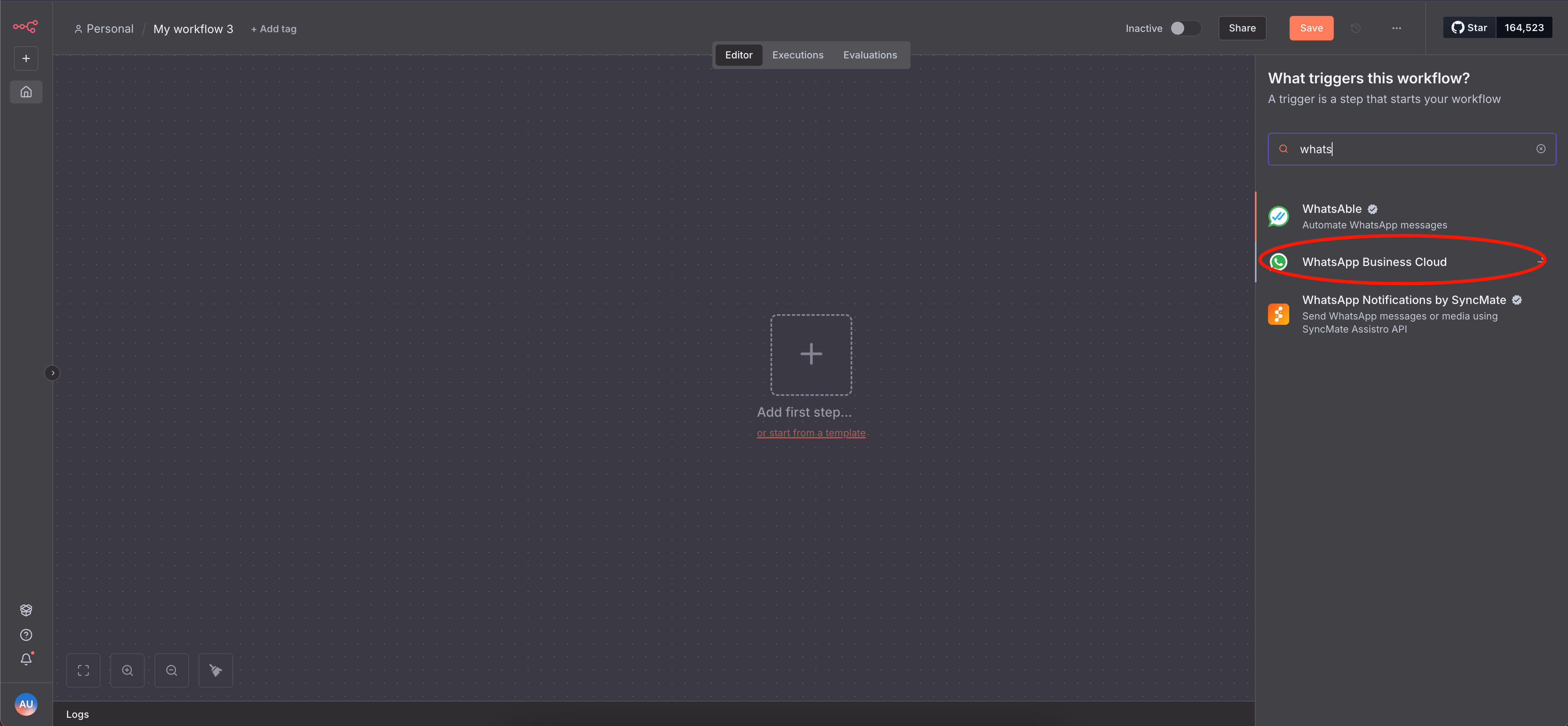Click the zoom in magnifier icon
This screenshot has height=726, width=1568.
click(x=127, y=670)
